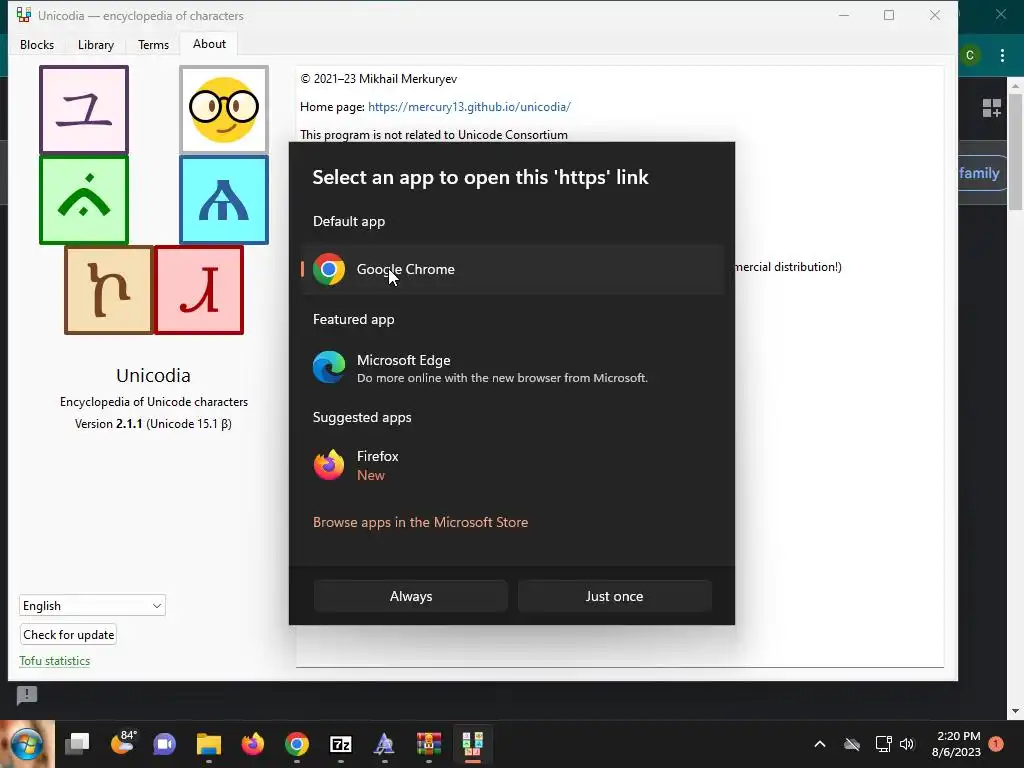Switch to the Blocks tab
1024x768 pixels.
[x=37, y=44]
